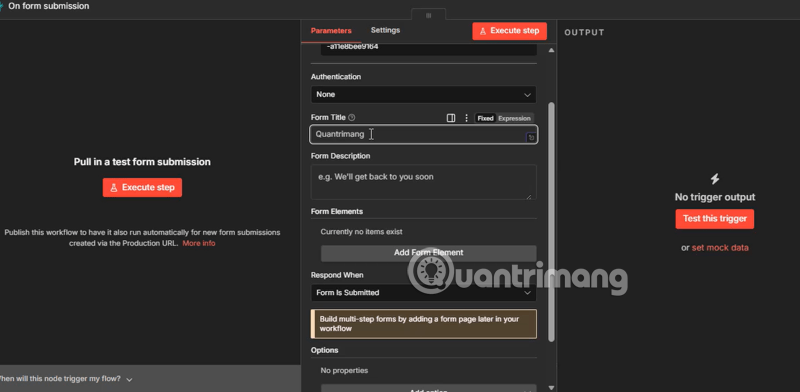Screen dimensions: 800x392
Task: Click the Add Form Element button
Action: (x=429, y=253)
